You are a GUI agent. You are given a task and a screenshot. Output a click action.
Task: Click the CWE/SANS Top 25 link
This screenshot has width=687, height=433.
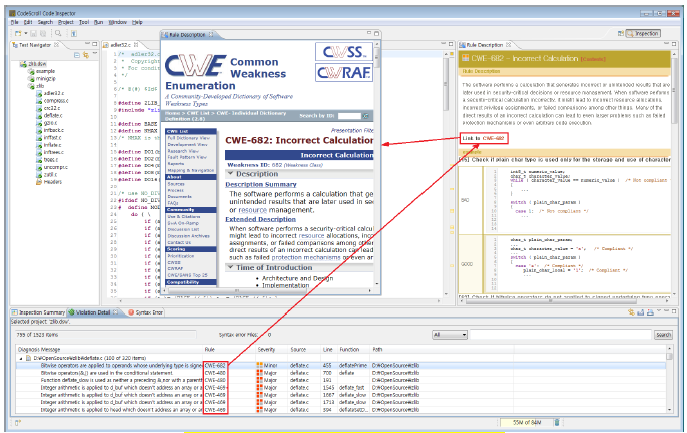coord(187,275)
